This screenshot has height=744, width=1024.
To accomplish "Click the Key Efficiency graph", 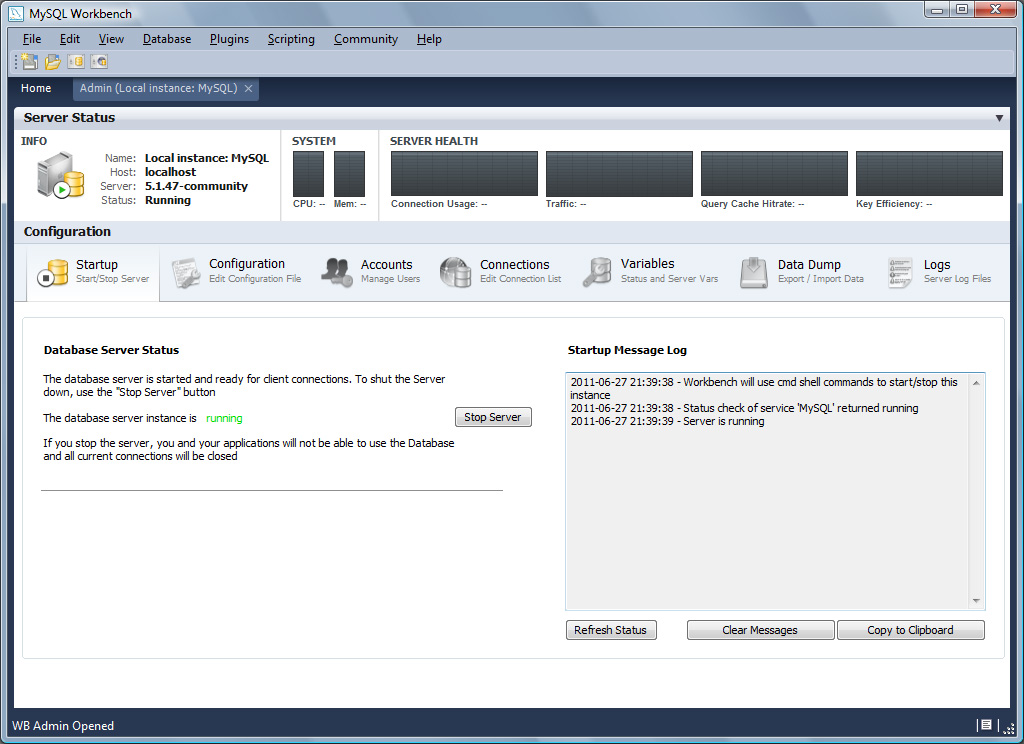I will (929, 174).
